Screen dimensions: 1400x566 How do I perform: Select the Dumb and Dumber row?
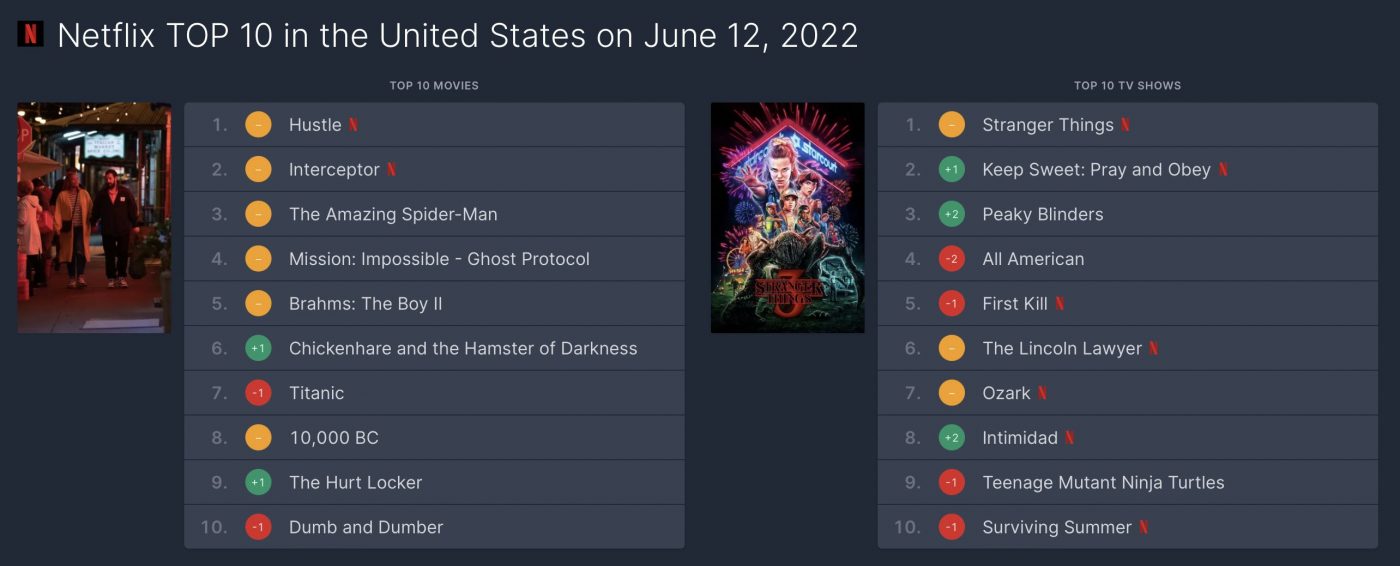pyautogui.click(x=434, y=527)
